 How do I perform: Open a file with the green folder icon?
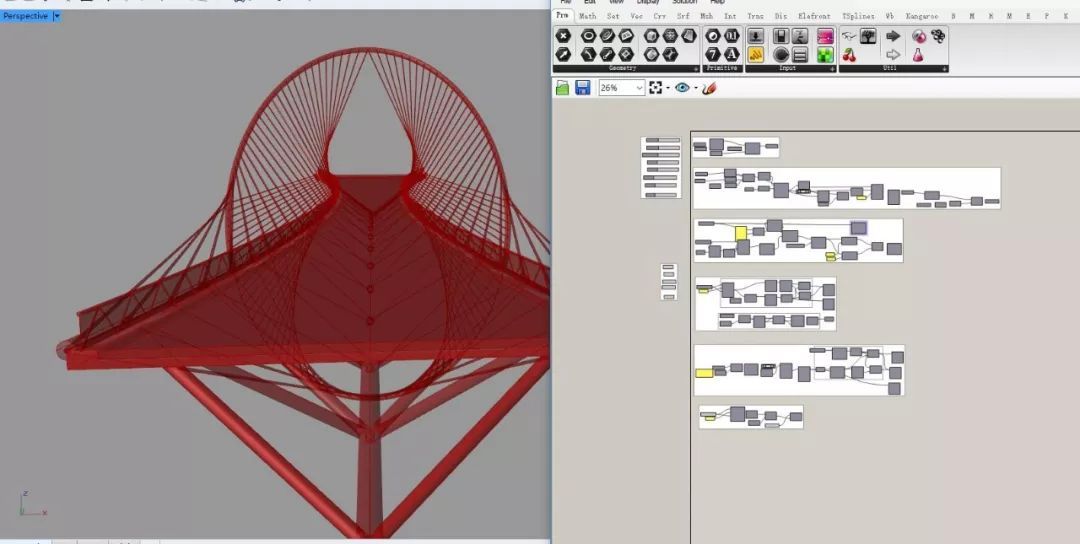(x=563, y=87)
